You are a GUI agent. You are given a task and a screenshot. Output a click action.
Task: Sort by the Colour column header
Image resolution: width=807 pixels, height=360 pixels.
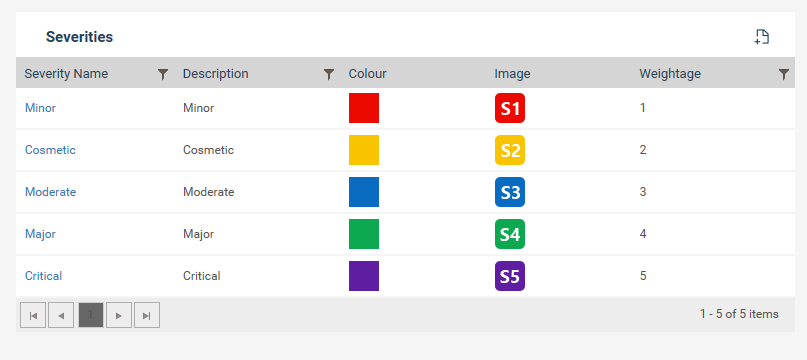[367, 74]
